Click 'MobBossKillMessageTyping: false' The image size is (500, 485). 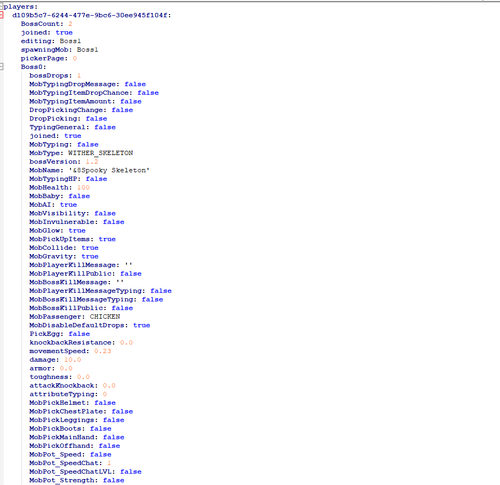click(x=96, y=300)
